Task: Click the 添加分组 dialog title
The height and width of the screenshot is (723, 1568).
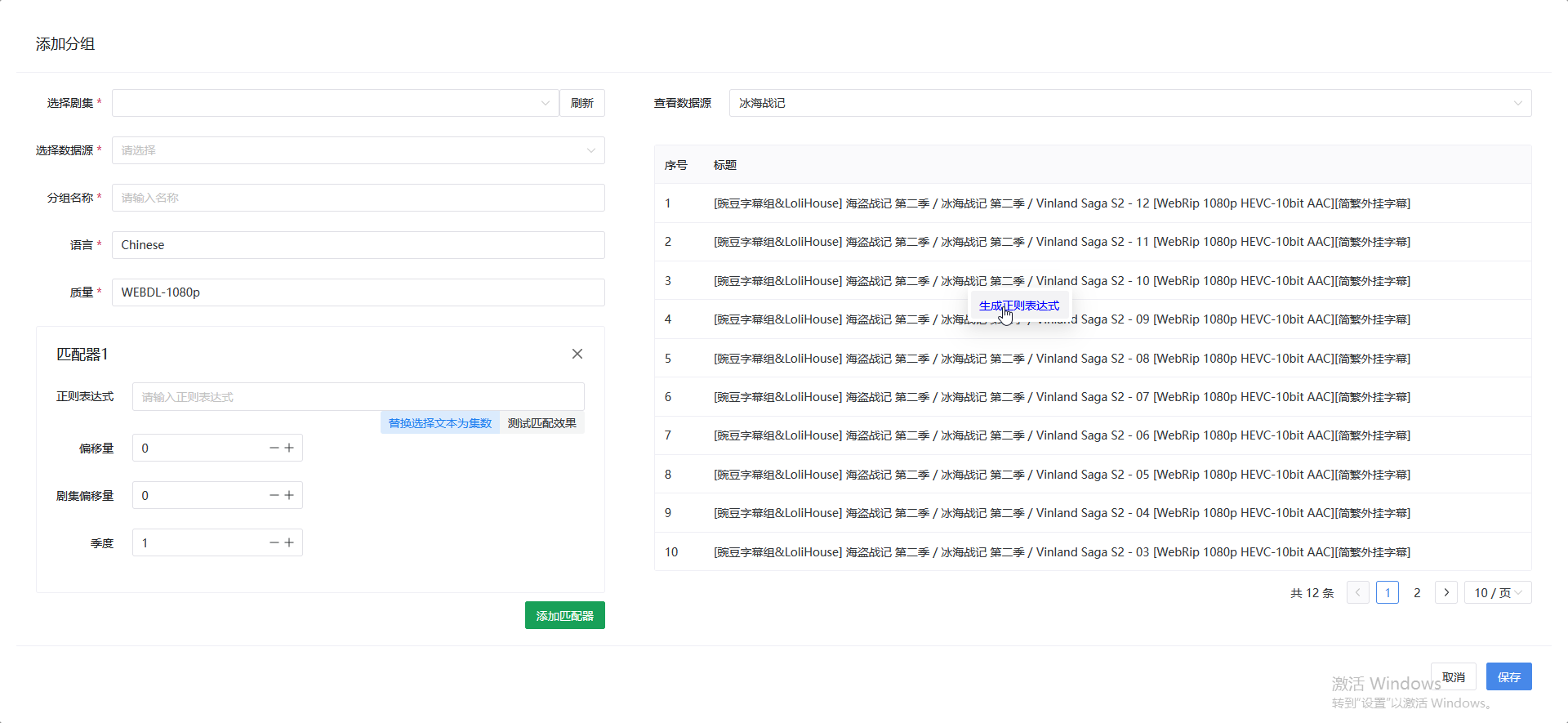Action: pos(65,44)
